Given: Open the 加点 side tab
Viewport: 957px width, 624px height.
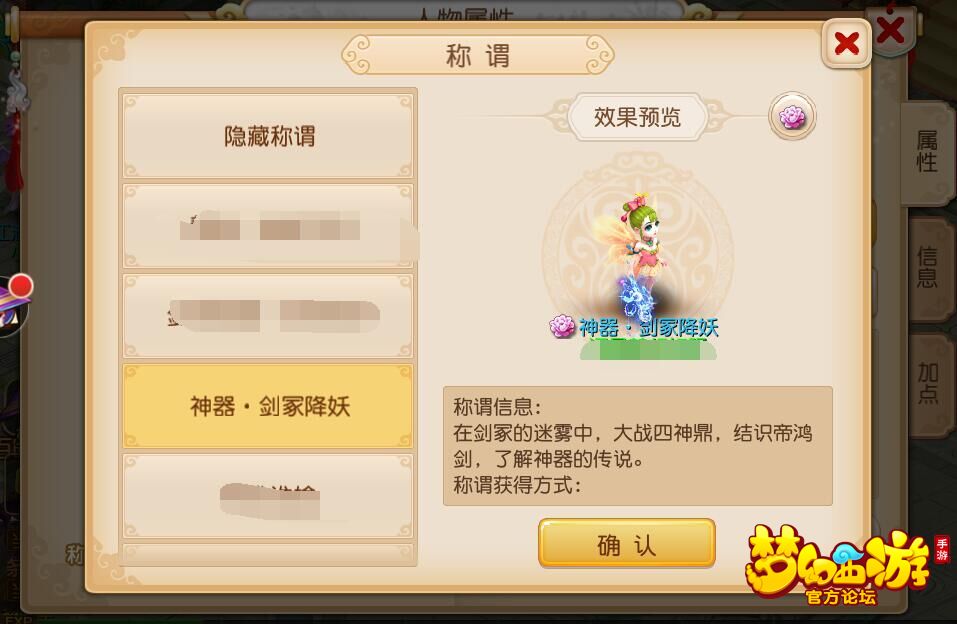Looking at the screenshot, I should (928, 383).
